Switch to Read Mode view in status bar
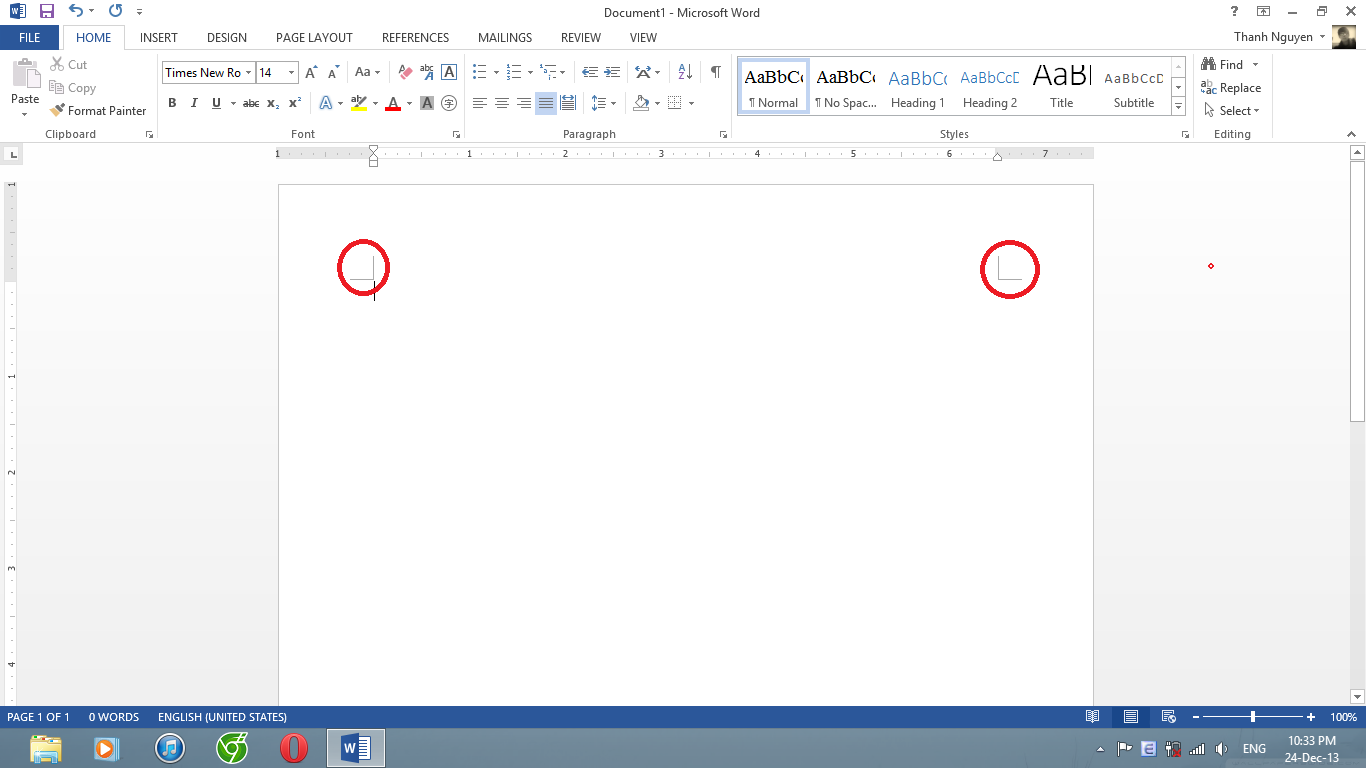The width and height of the screenshot is (1366, 768). coord(1093,717)
